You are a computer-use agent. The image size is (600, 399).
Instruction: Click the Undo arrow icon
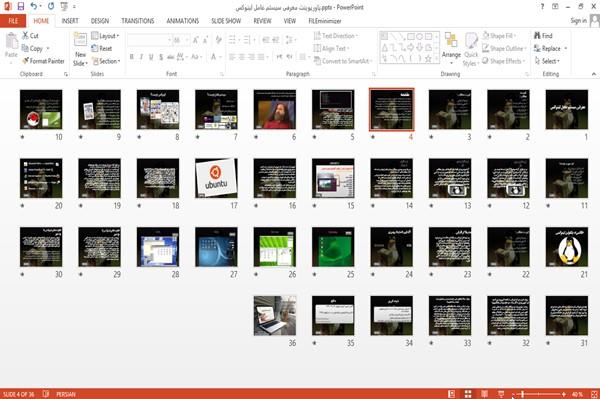tap(34, 6)
